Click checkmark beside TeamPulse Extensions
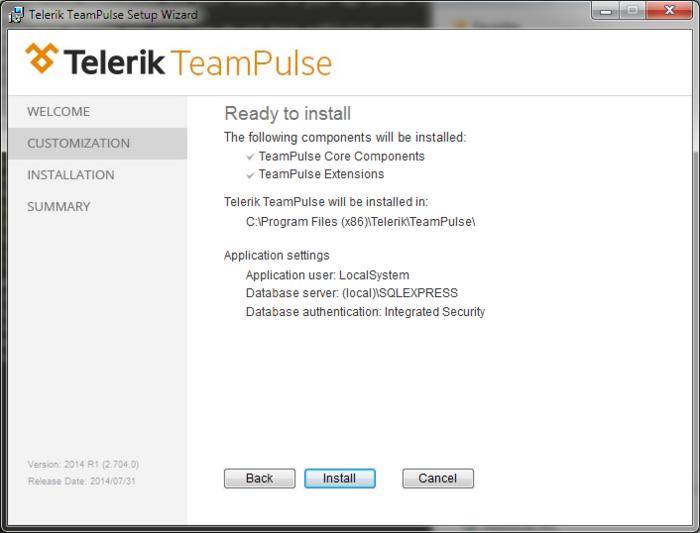 [250, 175]
